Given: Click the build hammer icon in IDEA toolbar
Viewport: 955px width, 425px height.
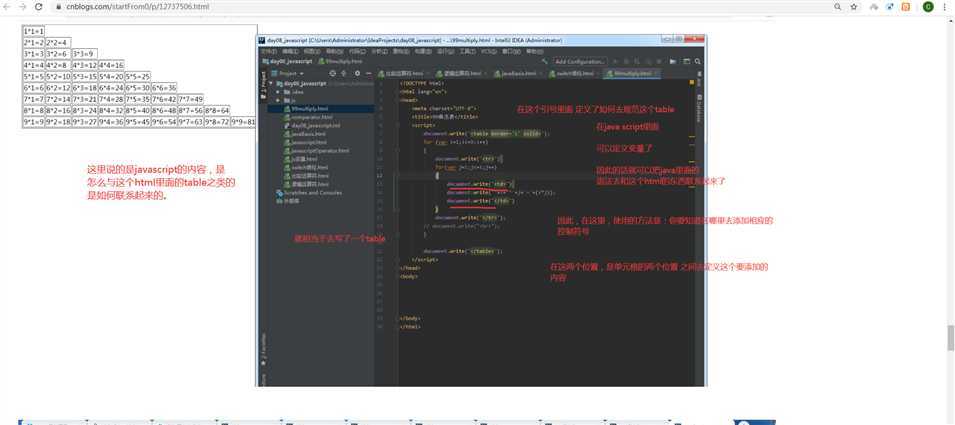Looking at the screenshot, I should (x=546, y=61).
